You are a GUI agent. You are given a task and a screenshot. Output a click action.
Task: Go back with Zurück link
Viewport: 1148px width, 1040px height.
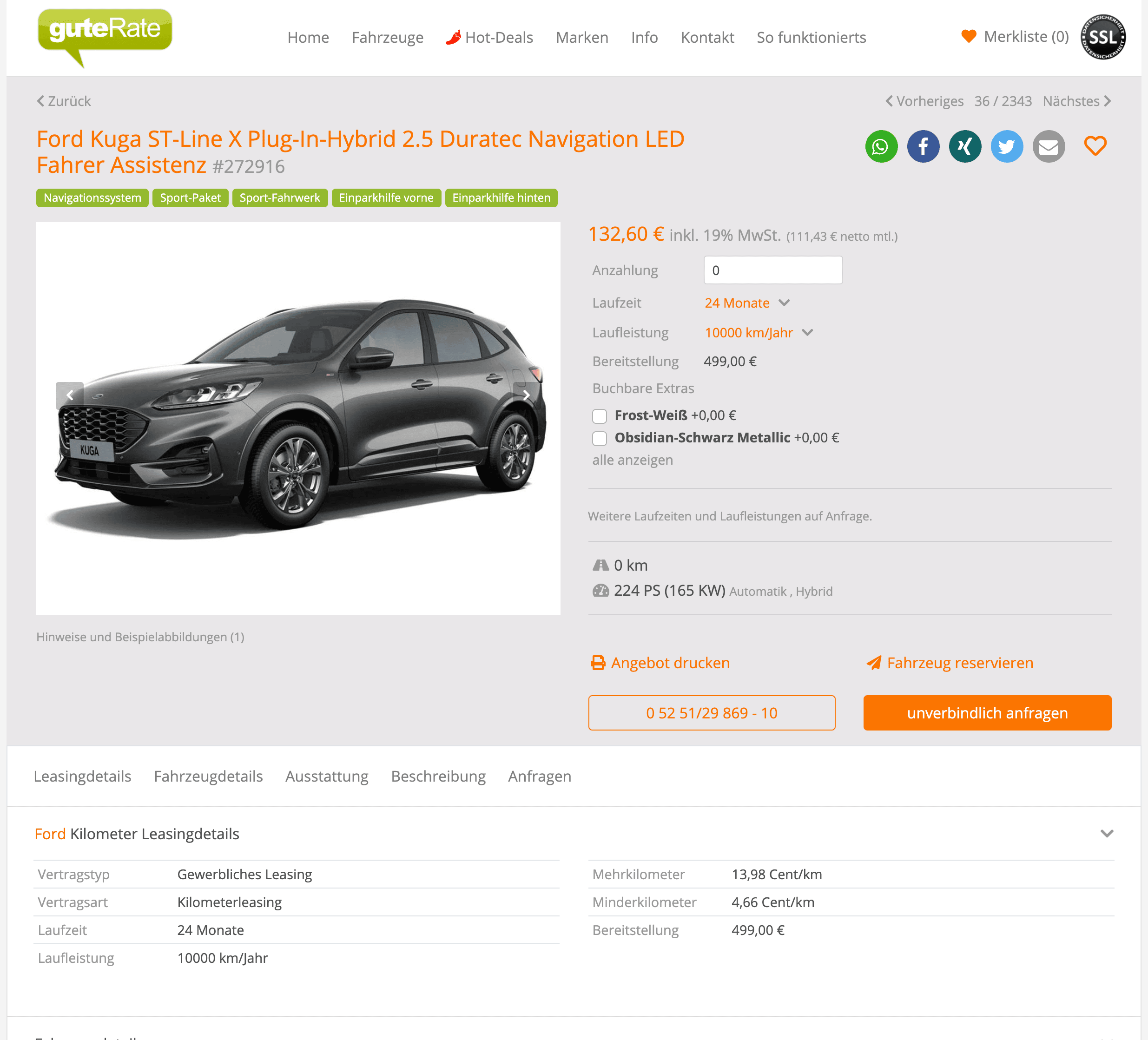64,101
